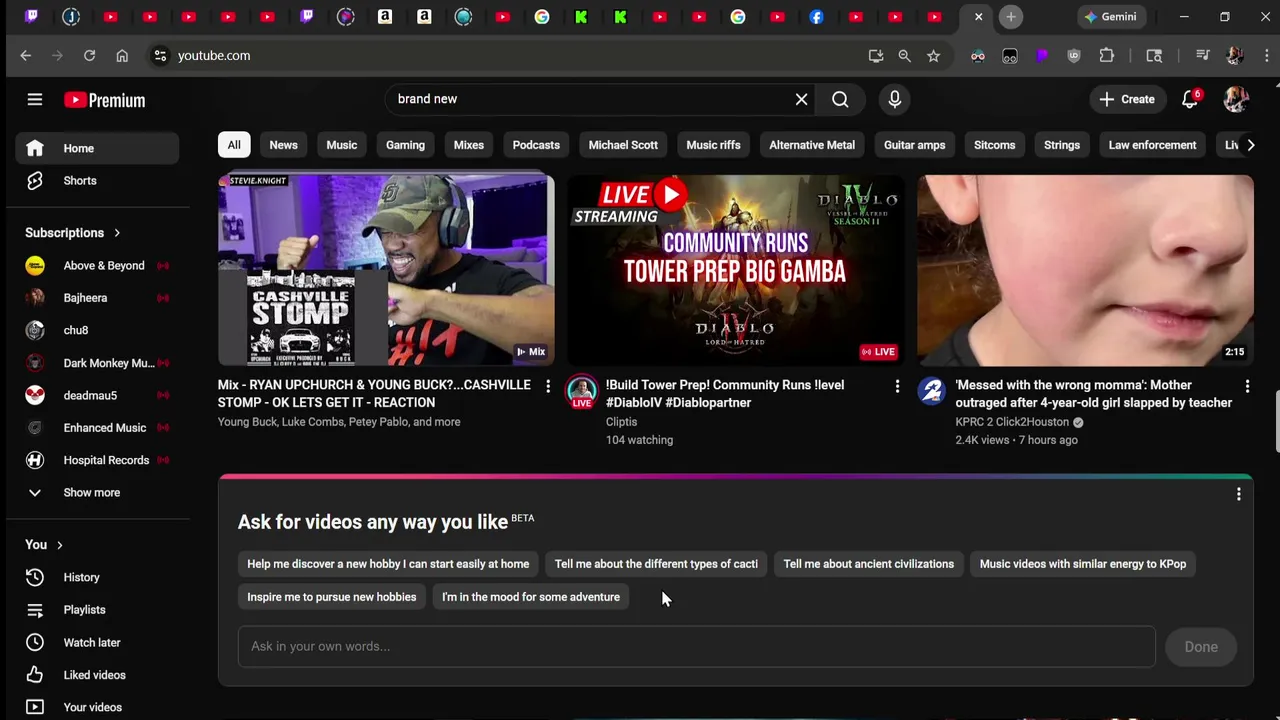Open the chu8 subscription

[x=97, y=330]
